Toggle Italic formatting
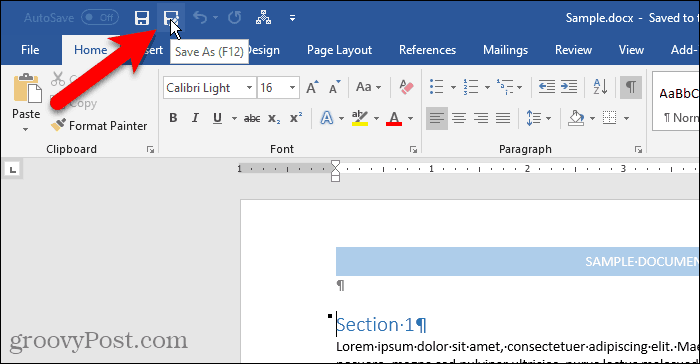This screenshot has width=700, height=364. point(195,118)
